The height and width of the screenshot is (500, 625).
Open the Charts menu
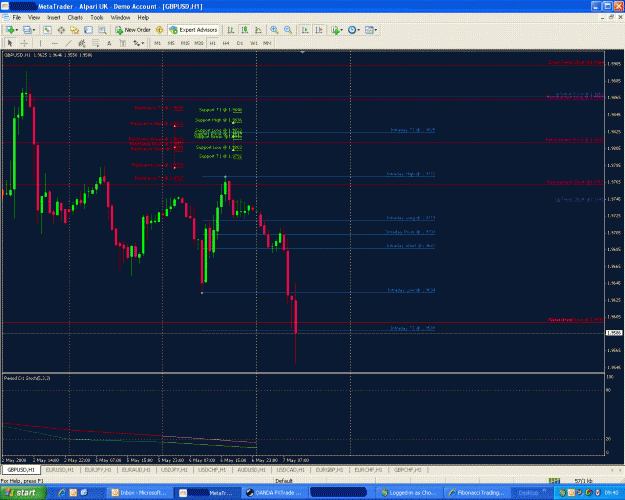coord(75,18)
